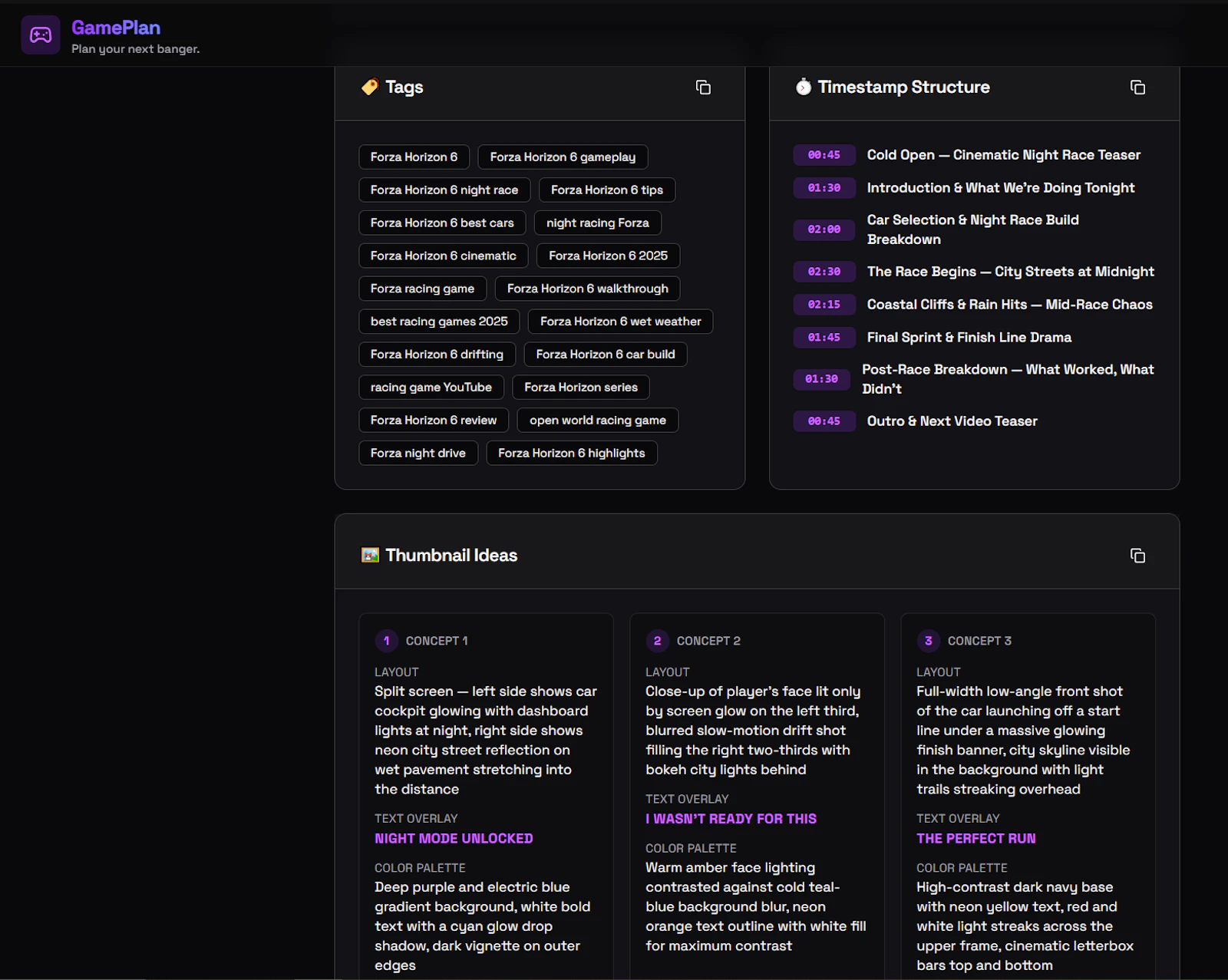Click 'I WASN'T READY FOR THIS' overlay text
1228x980 pixels.
[731, 820]
